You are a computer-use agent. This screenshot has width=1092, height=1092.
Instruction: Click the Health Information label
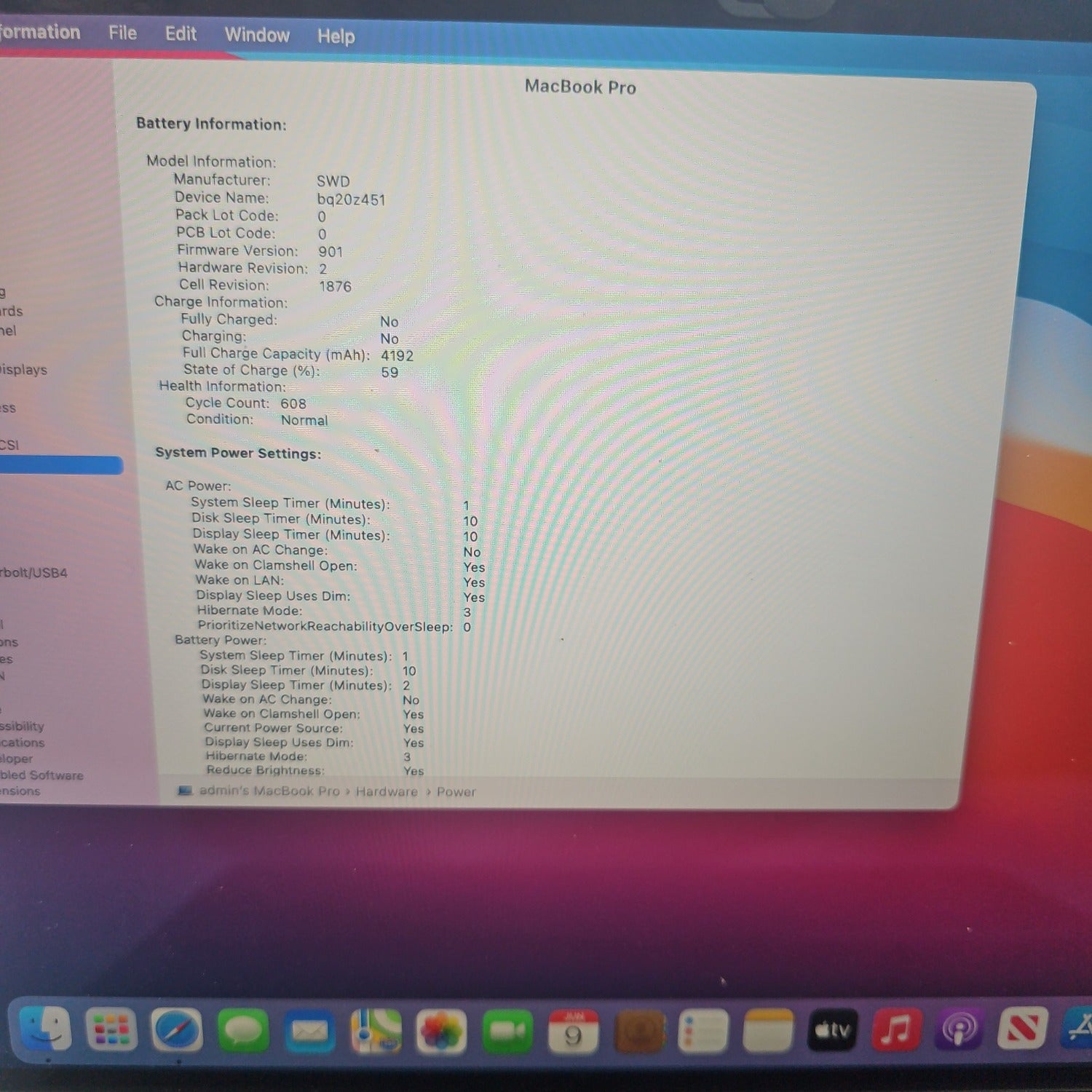[x=222, y=387]
